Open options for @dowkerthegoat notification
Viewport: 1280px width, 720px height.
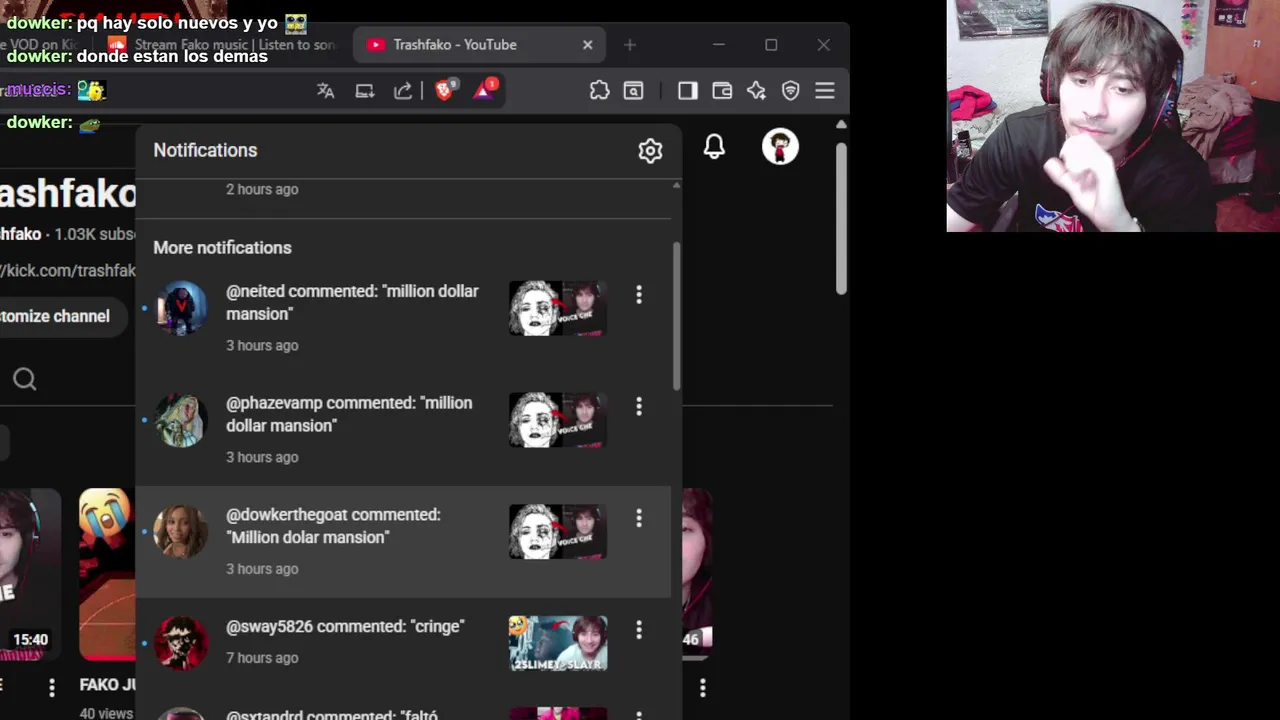pos(639,518)
